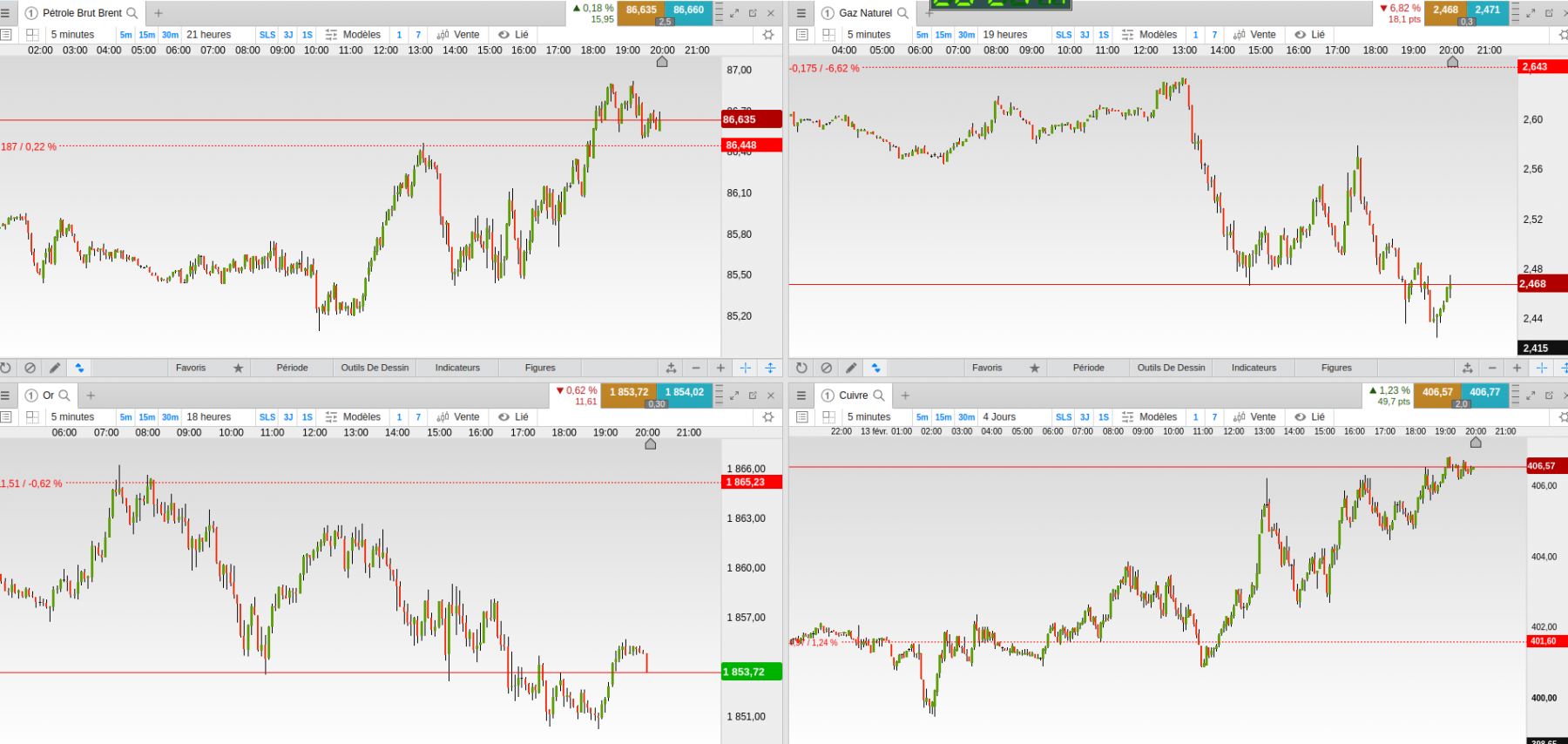1568x744 pixels.
Task: Click favorites star under Gaz Naturel chart
Action: click(1035, 368)
